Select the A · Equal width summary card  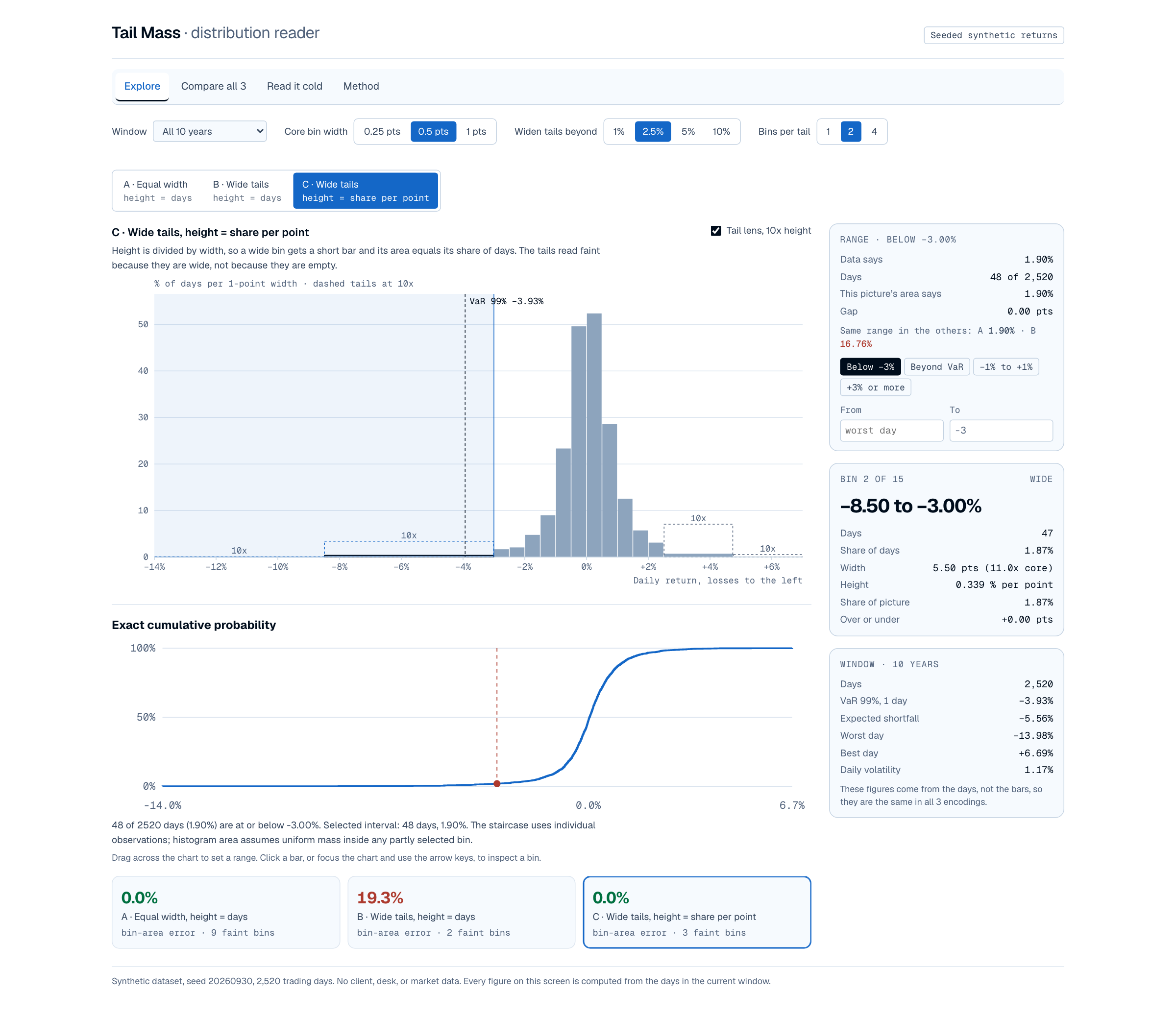tap(226, 912)
